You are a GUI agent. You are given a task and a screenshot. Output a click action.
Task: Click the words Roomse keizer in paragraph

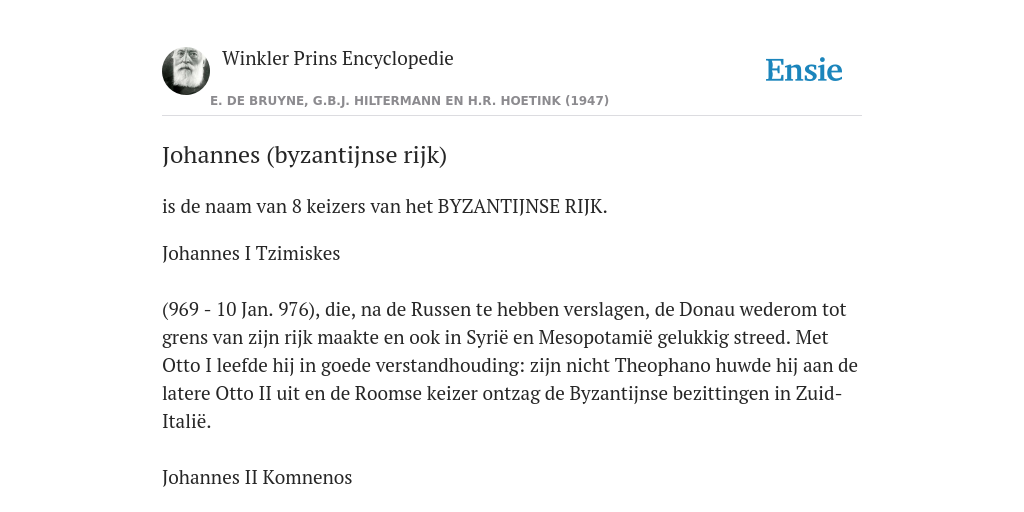(x=416, y=394)
